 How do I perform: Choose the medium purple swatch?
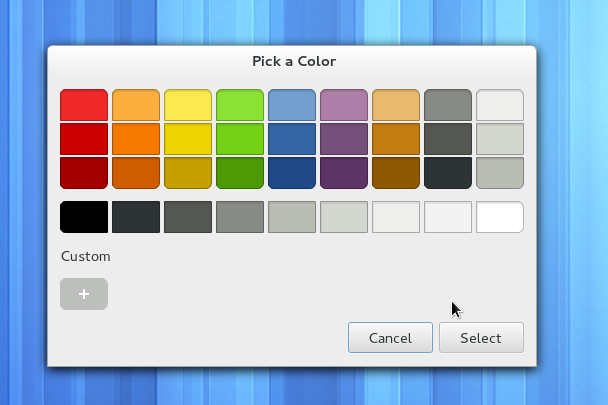coord(344,139)
